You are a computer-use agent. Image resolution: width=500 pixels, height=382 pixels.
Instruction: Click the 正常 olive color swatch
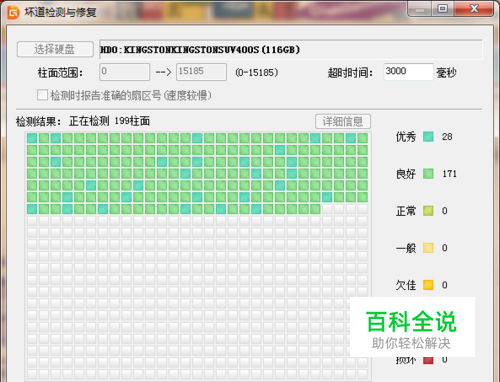point(428,211)
